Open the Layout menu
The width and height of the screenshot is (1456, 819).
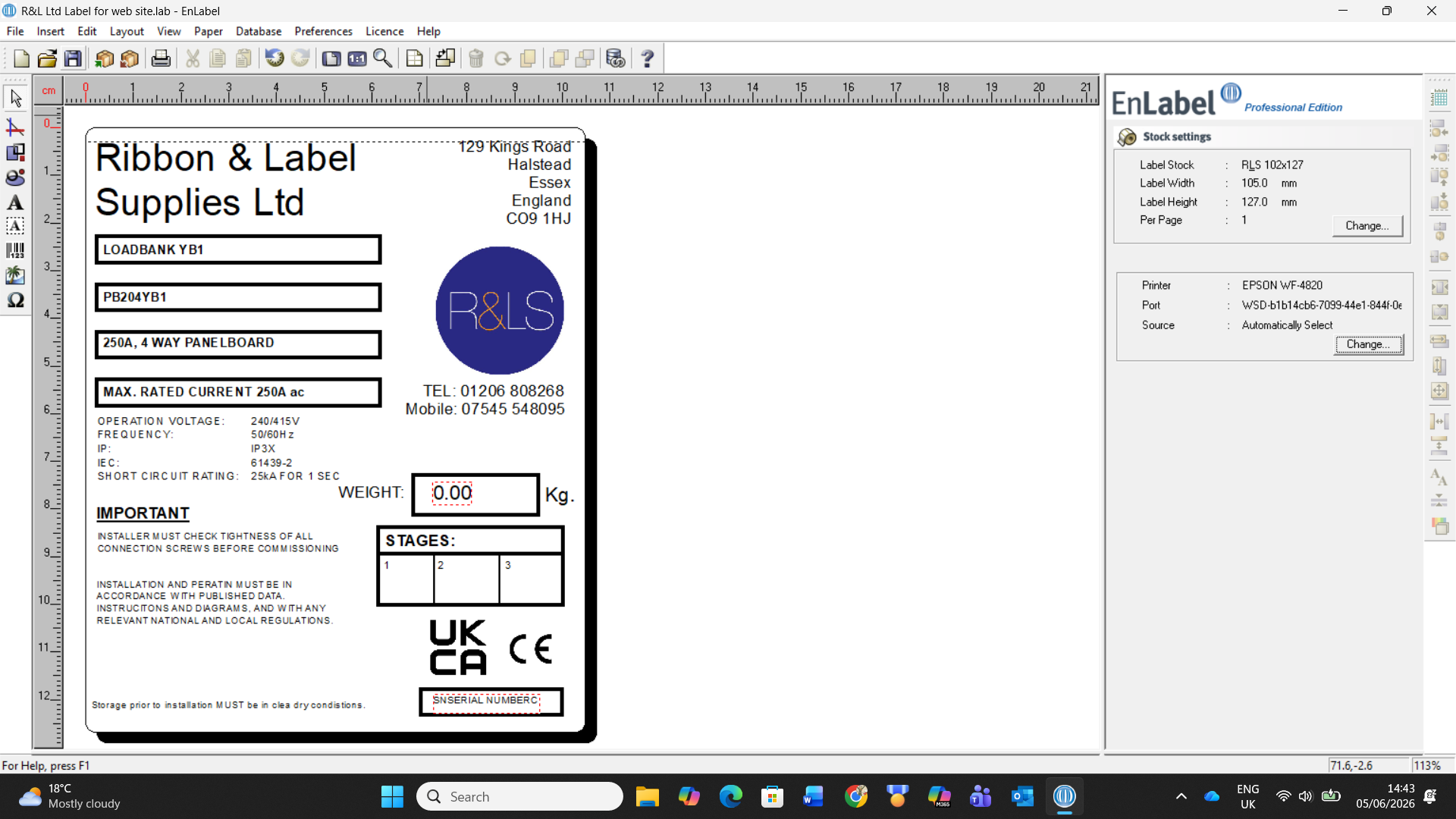tap(127, 31)
